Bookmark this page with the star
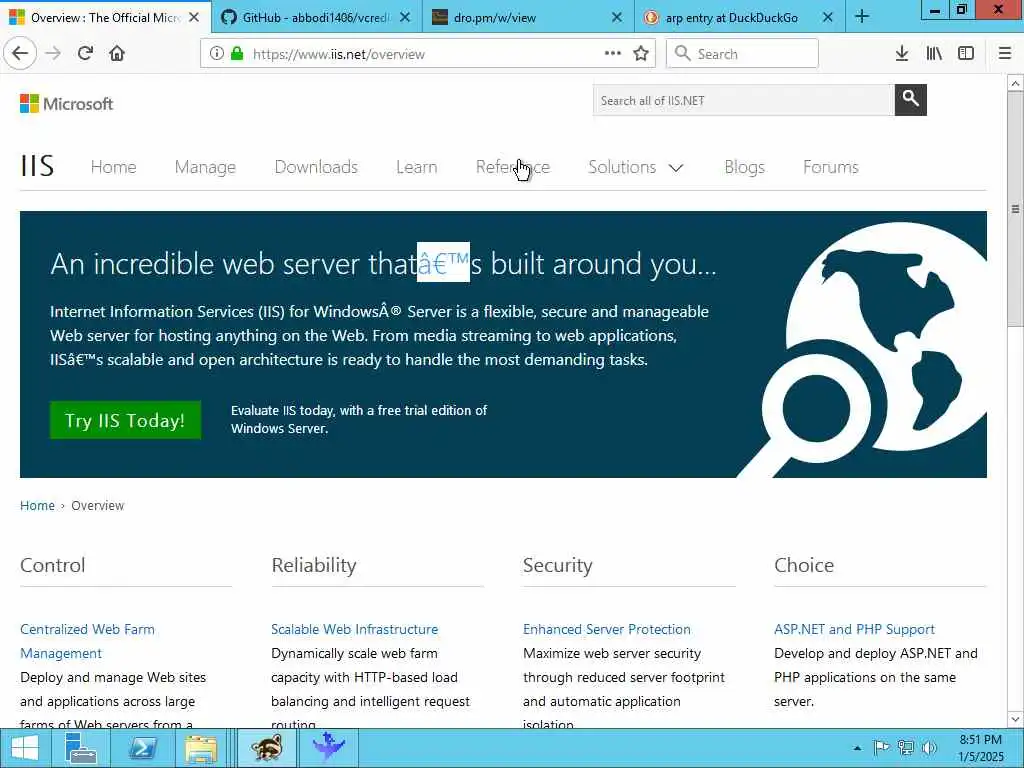1024x768 pixels. (x=641, y=53)
